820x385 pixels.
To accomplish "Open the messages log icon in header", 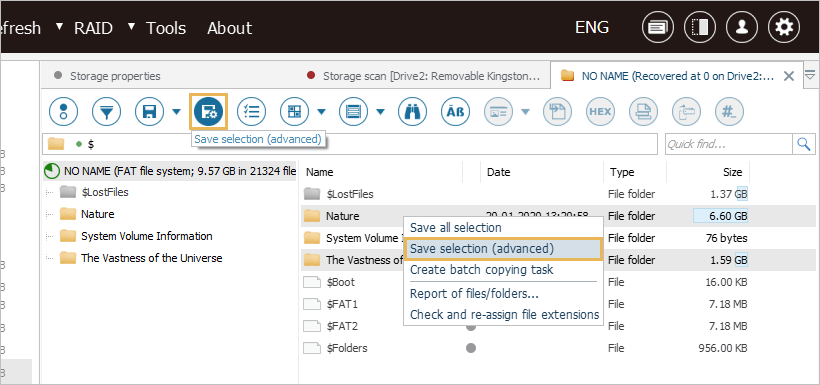I will (x=658, y=27).
